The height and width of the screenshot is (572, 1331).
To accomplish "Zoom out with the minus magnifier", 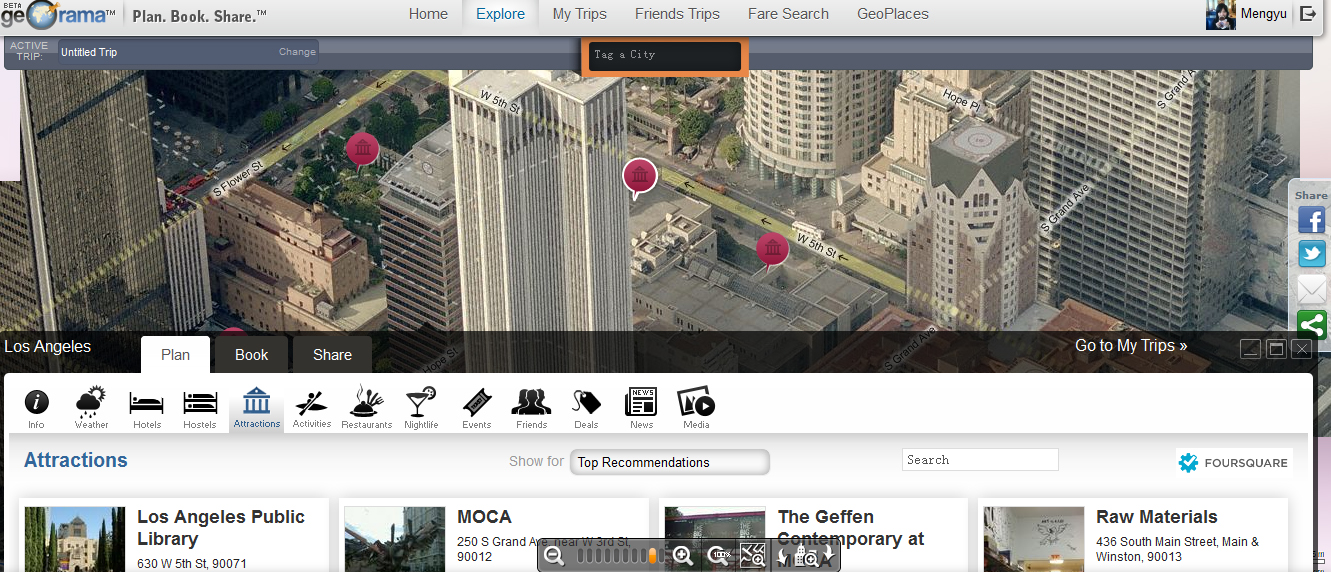I will click(x=554, y=556).
